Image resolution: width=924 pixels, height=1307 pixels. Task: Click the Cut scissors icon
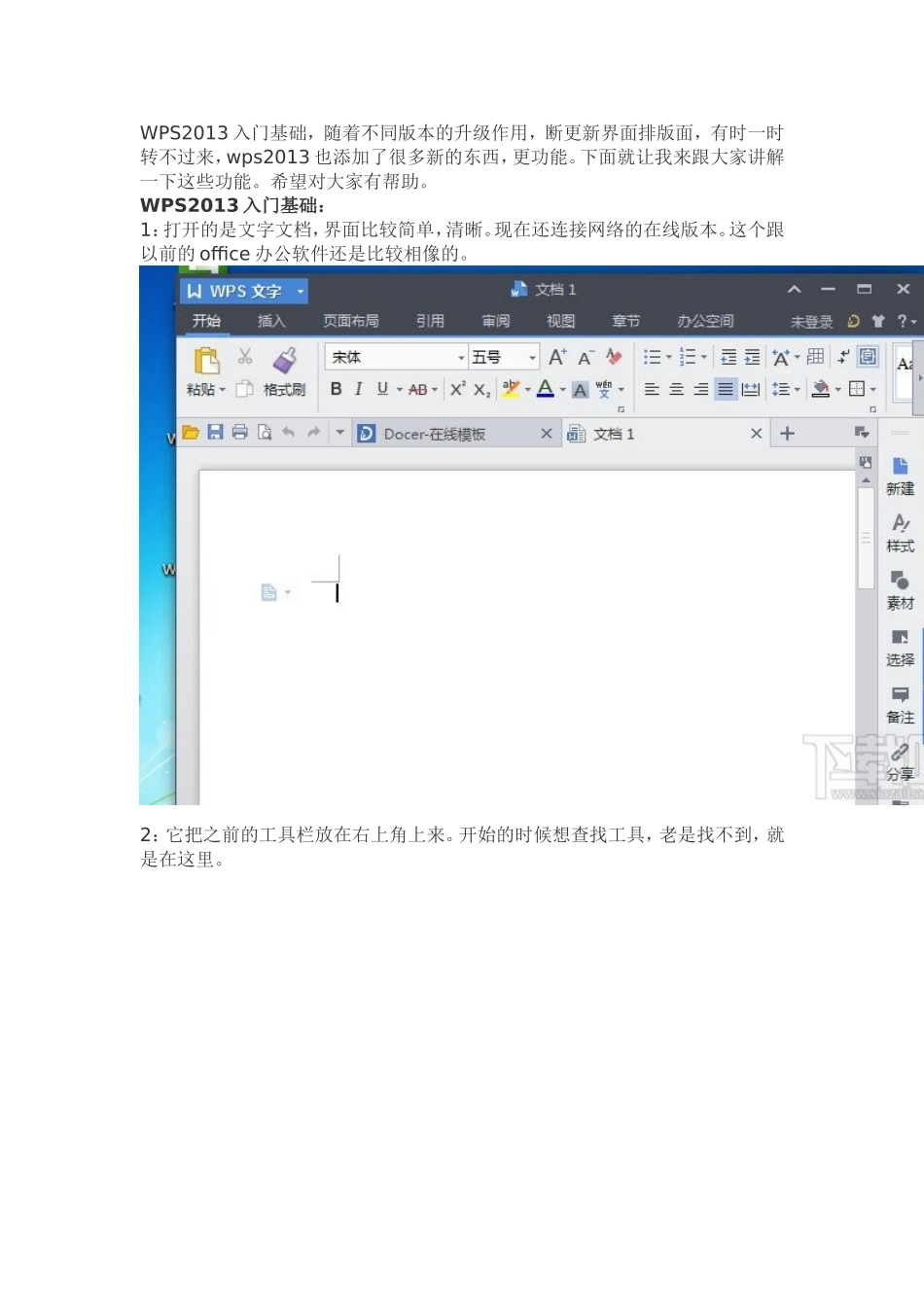pos(245,357)
